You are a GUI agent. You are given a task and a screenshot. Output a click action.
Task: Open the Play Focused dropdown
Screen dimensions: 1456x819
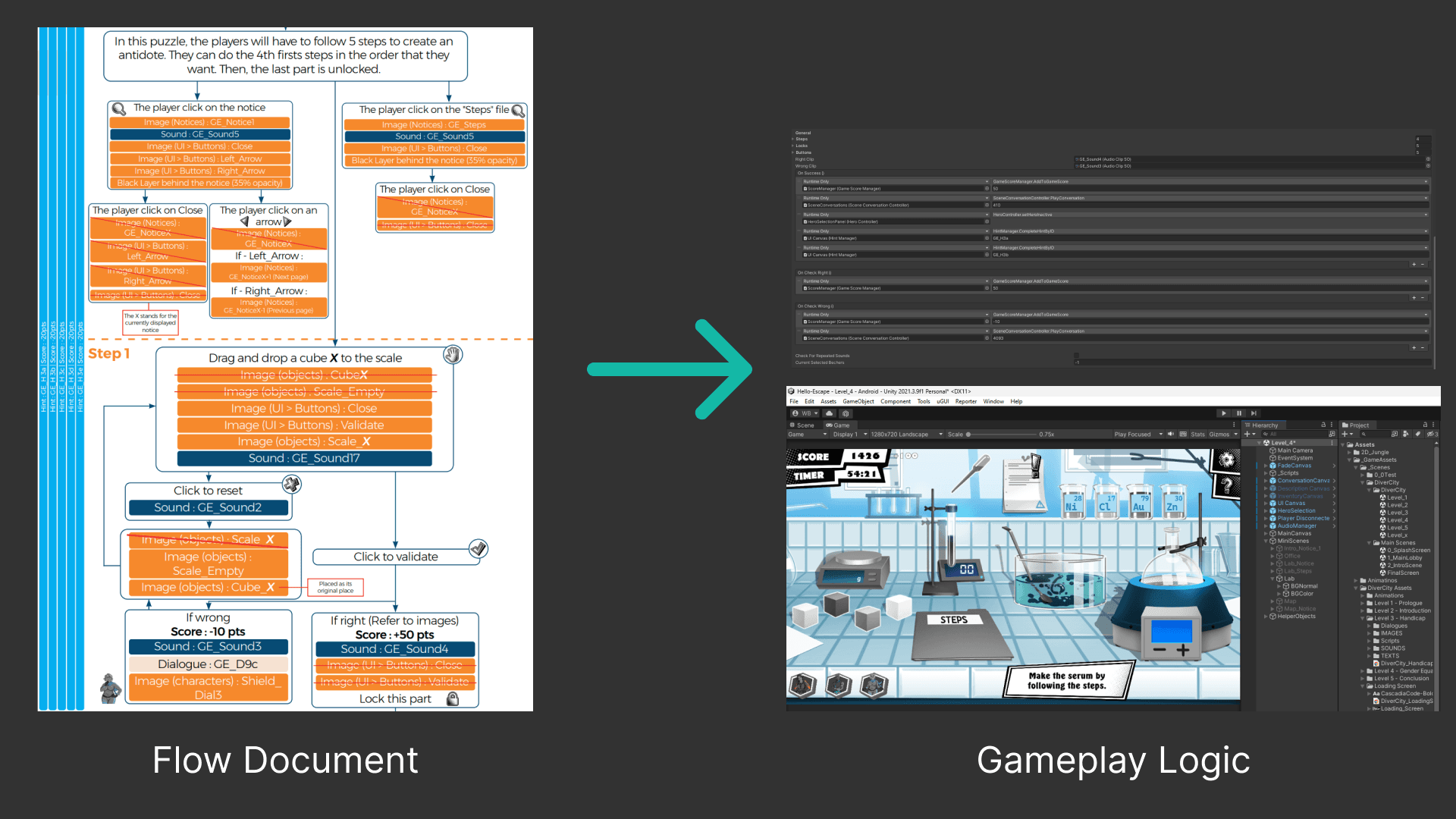tap(1138, 435)
